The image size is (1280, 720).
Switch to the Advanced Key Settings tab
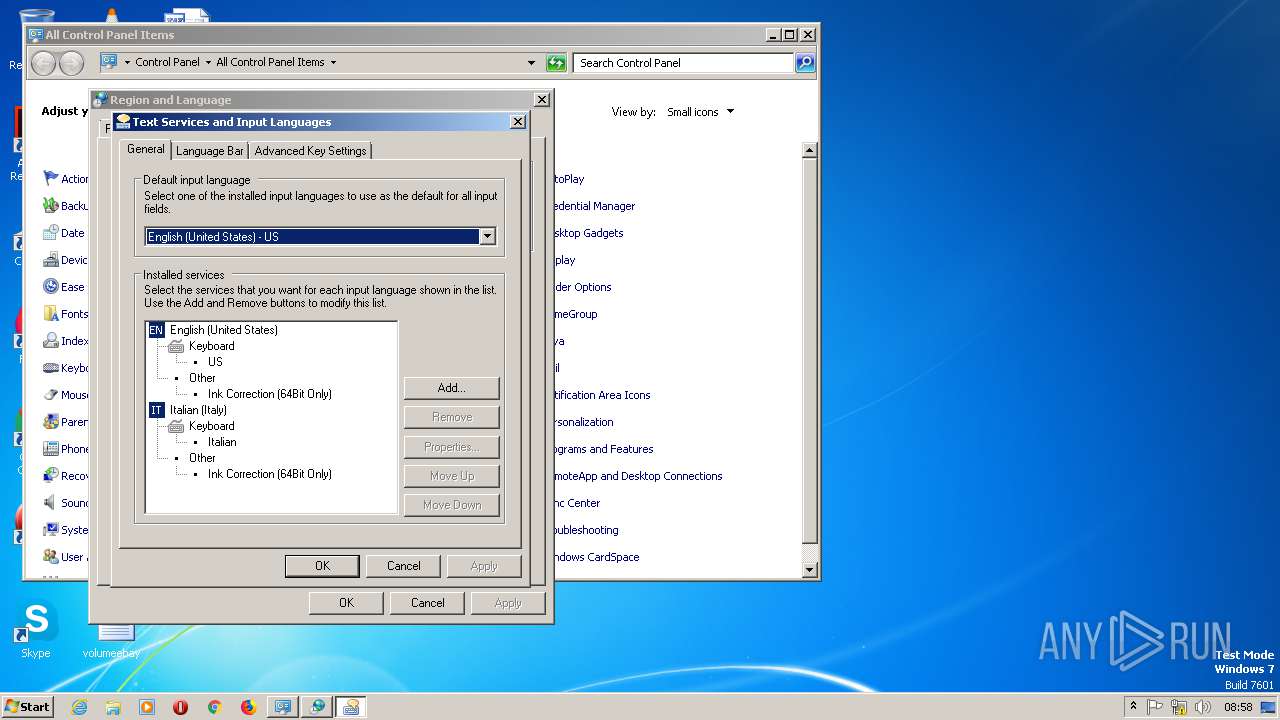click(x=310, y=151)
